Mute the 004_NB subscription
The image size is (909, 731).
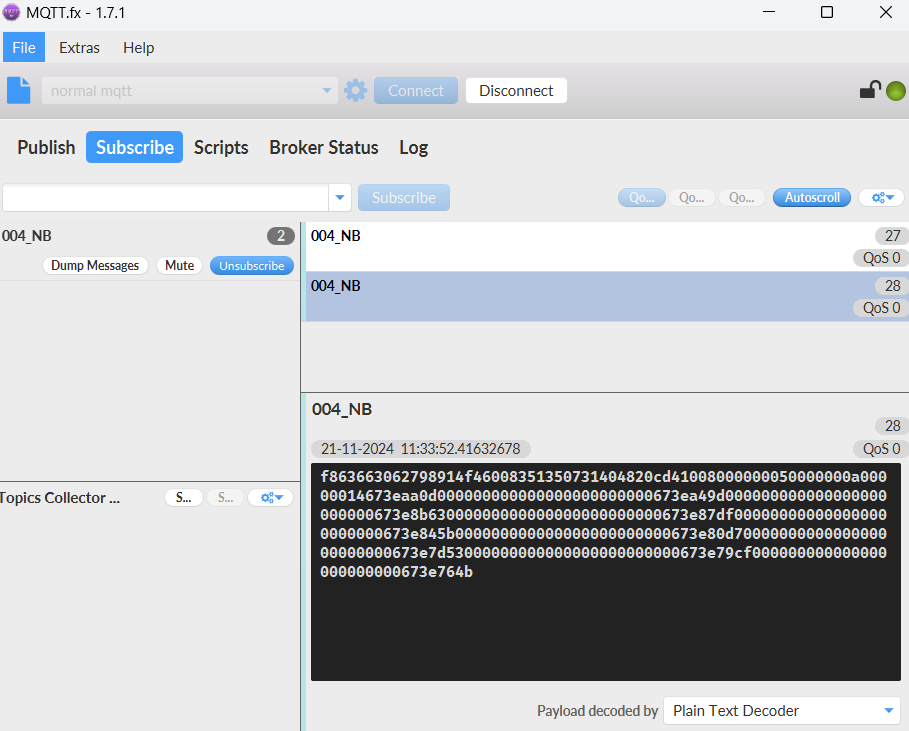coord(179,266)
